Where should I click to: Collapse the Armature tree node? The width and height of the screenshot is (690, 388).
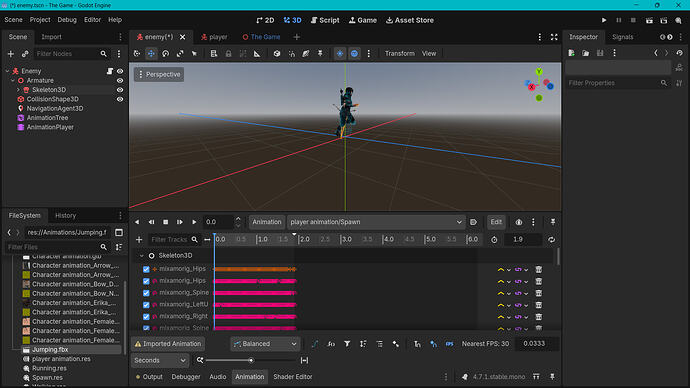coord(13,81)
